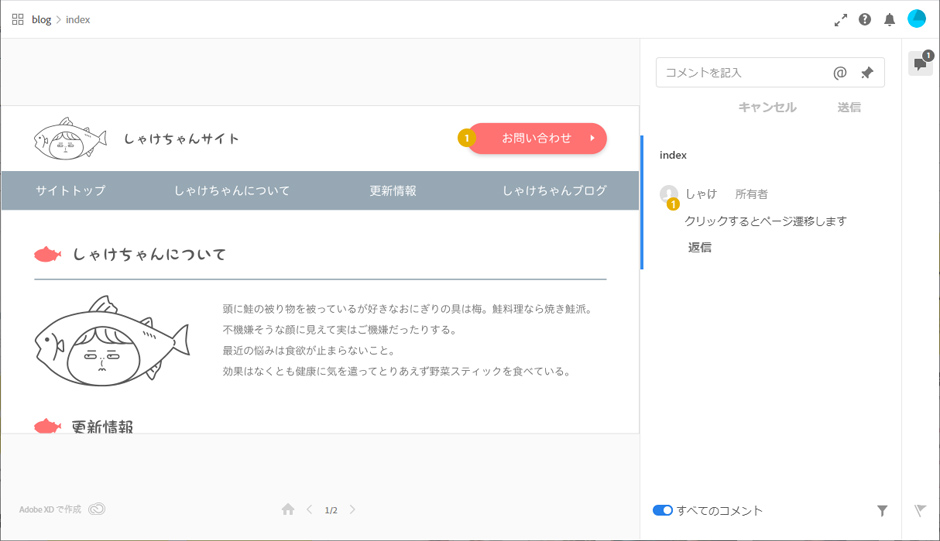Open the user profile avatar

tap(916, 19)
